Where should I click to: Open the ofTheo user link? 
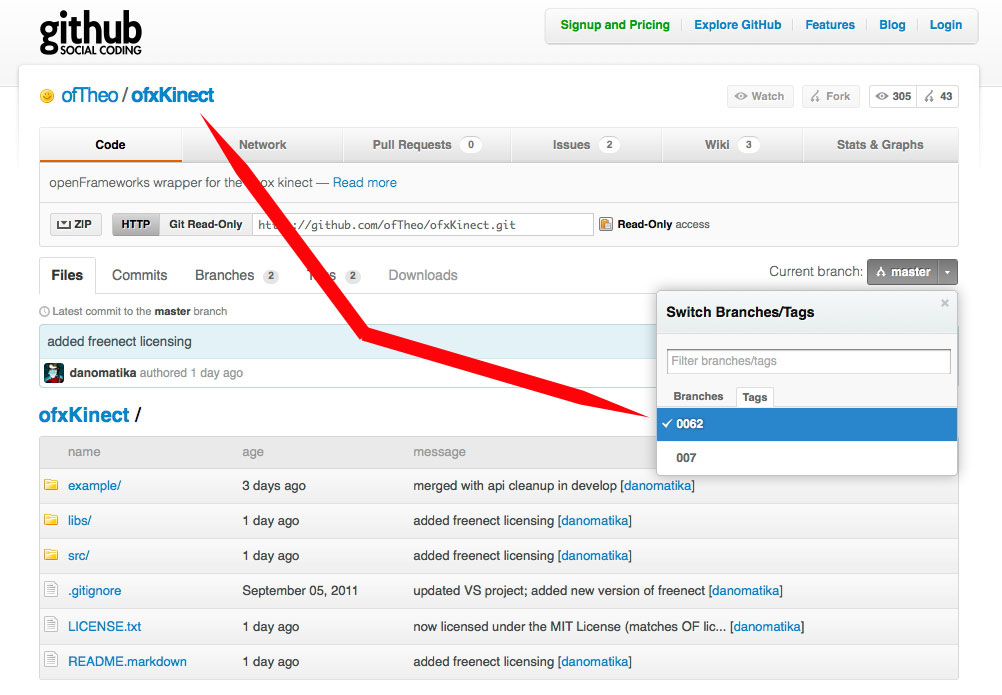point(89,95)
